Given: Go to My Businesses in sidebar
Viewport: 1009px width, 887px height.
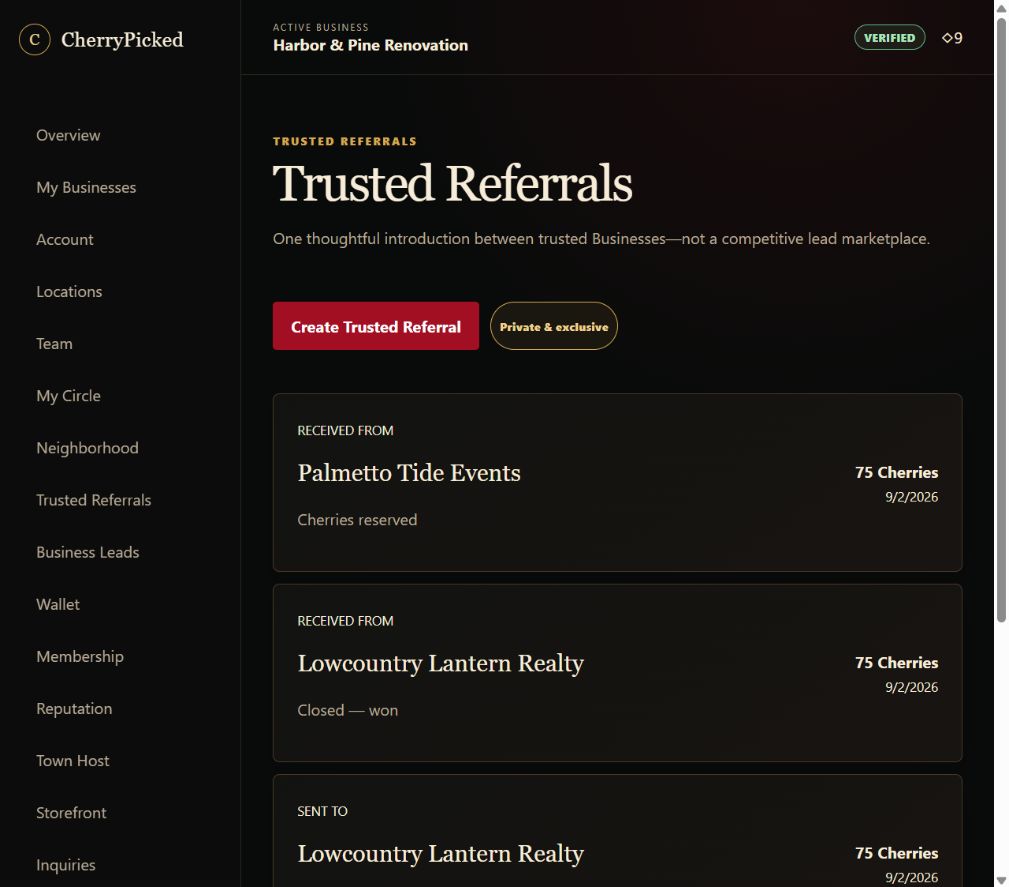Looking at the screenshot, I should (86, 187).
